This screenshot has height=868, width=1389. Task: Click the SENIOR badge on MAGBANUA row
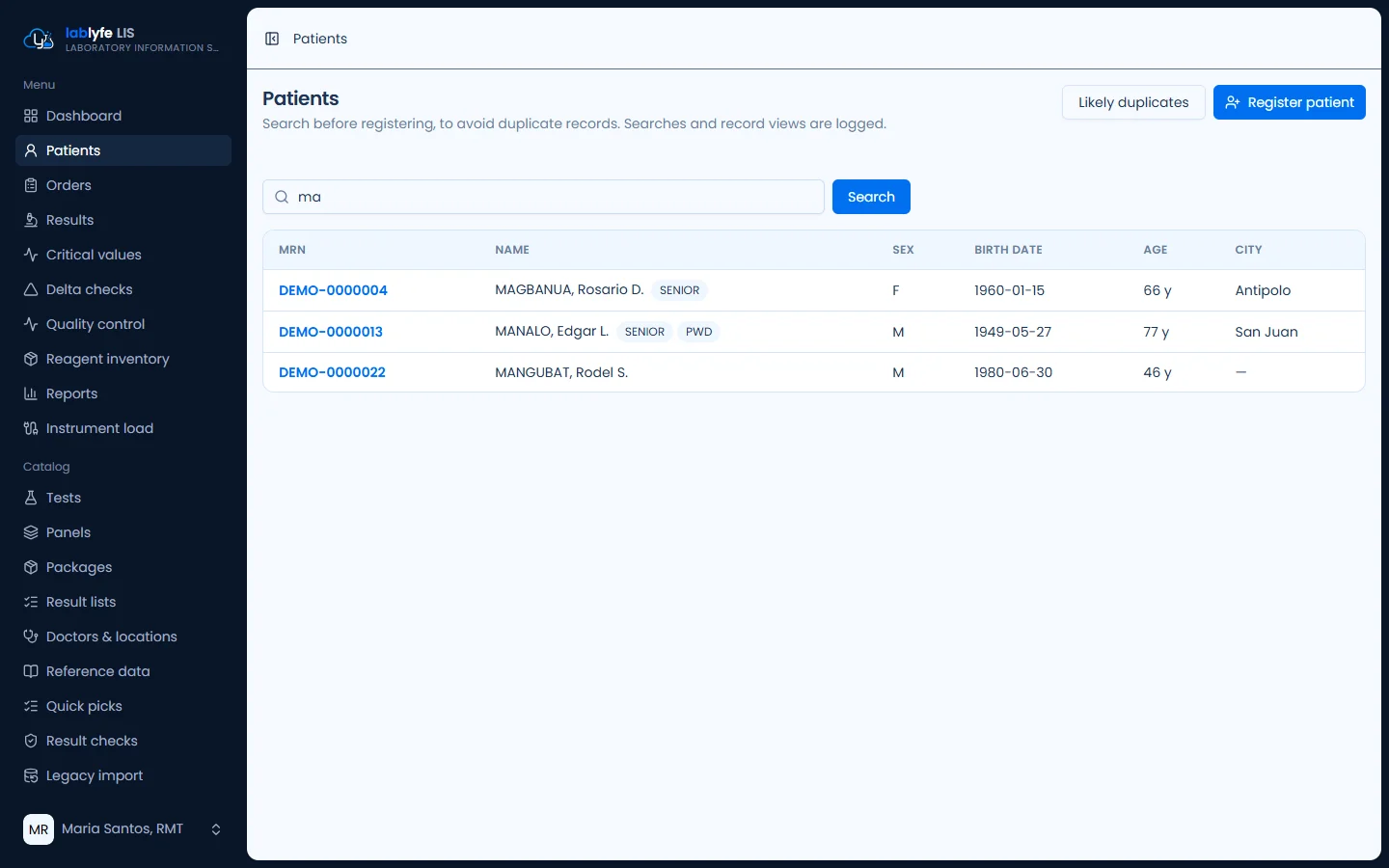(x=680, y=290)
